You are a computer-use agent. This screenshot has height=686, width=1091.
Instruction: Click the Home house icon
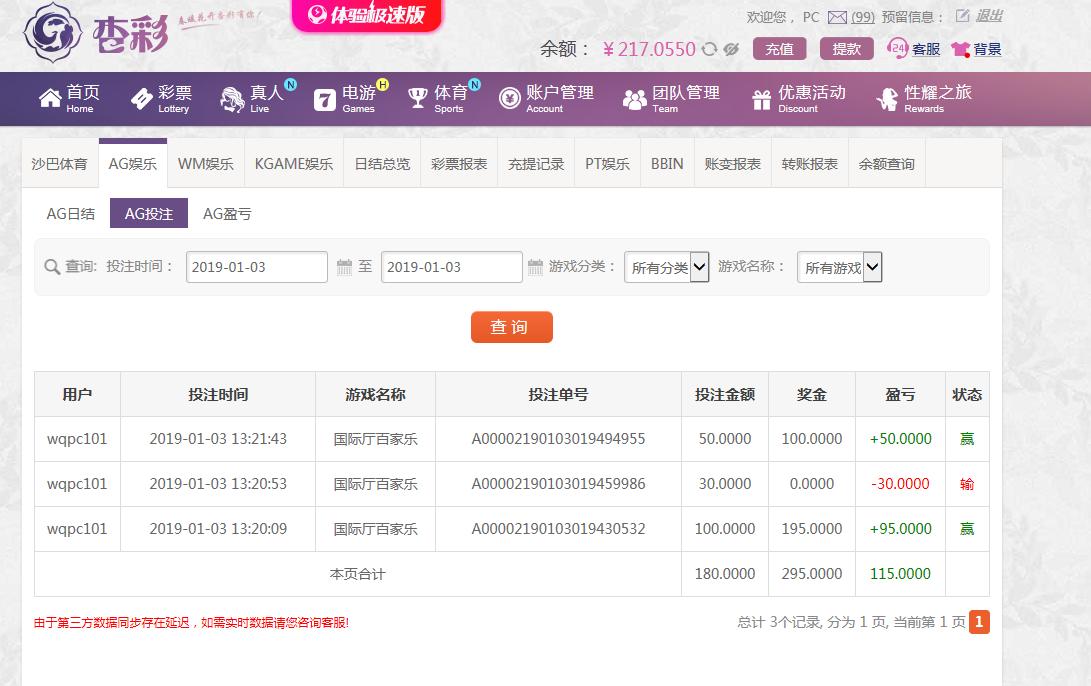(50, 99)
